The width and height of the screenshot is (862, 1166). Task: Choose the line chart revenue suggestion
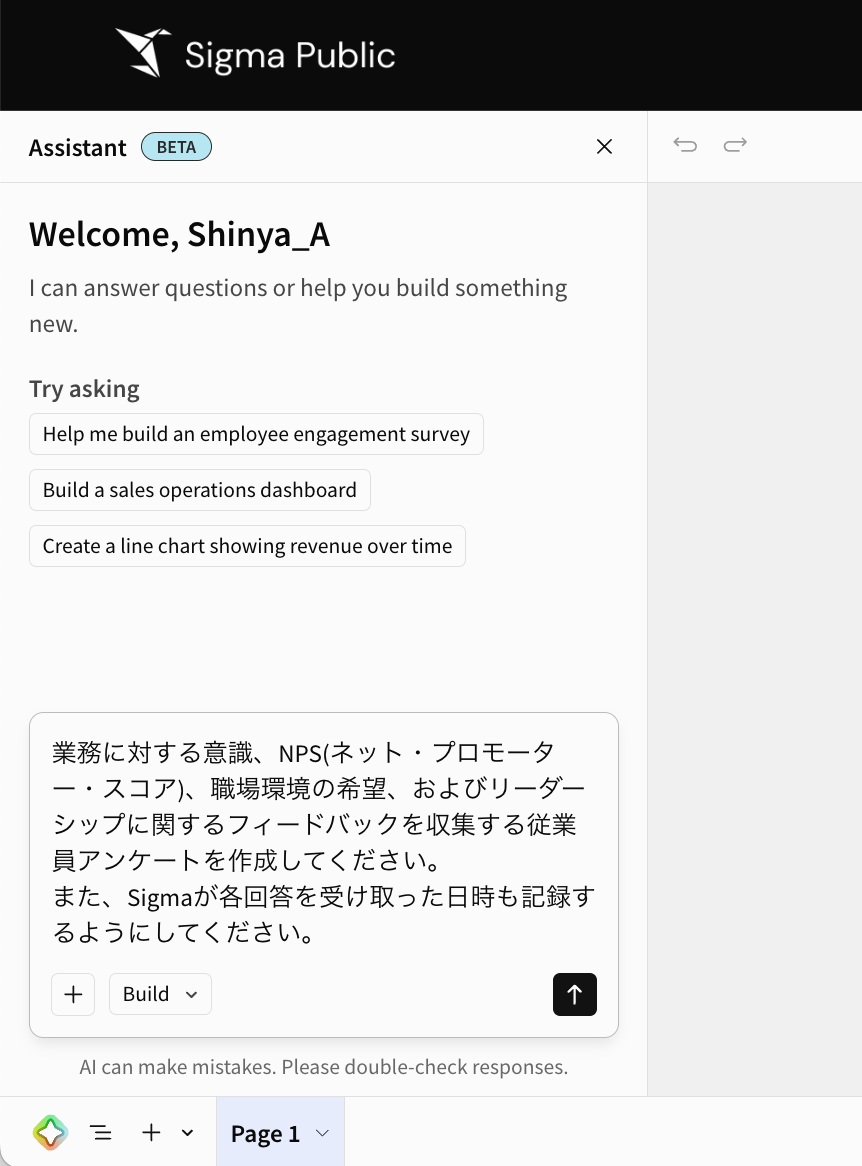tap(247, 546)
